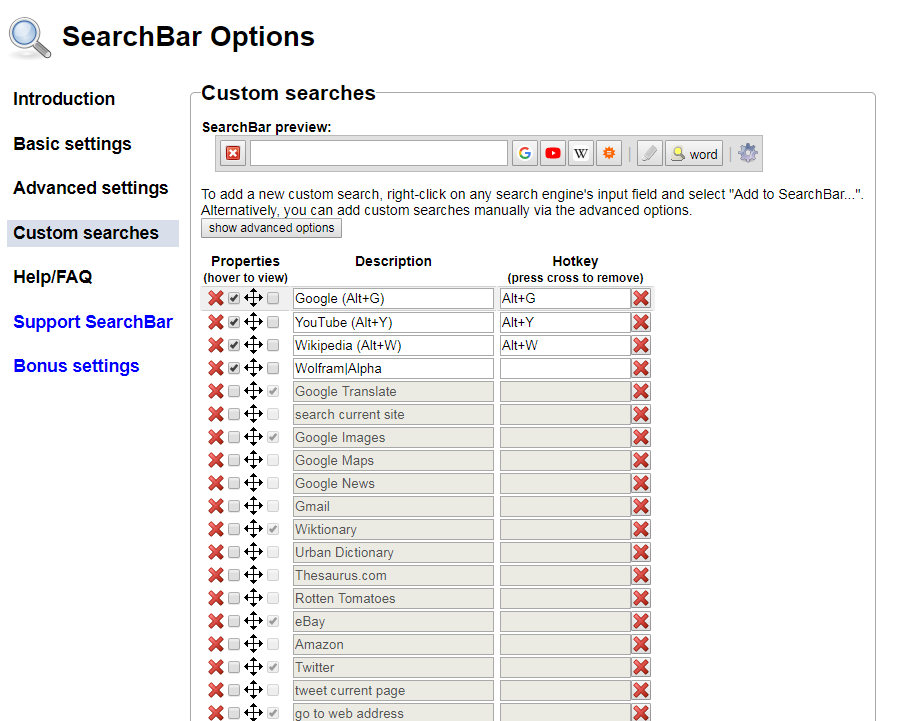Grab the move handle for eBay
This screenshot has height=721, width=901.
[253, 620]
